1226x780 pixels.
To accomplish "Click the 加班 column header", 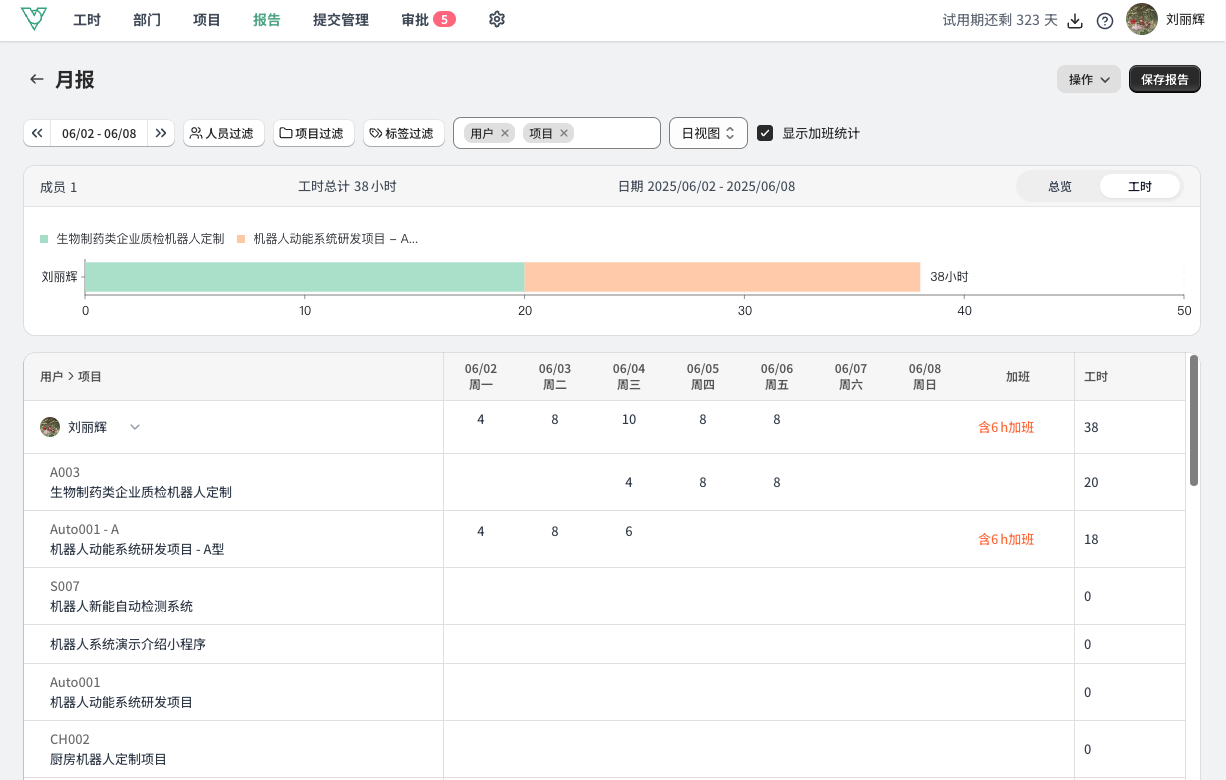I will (1018, 377).
